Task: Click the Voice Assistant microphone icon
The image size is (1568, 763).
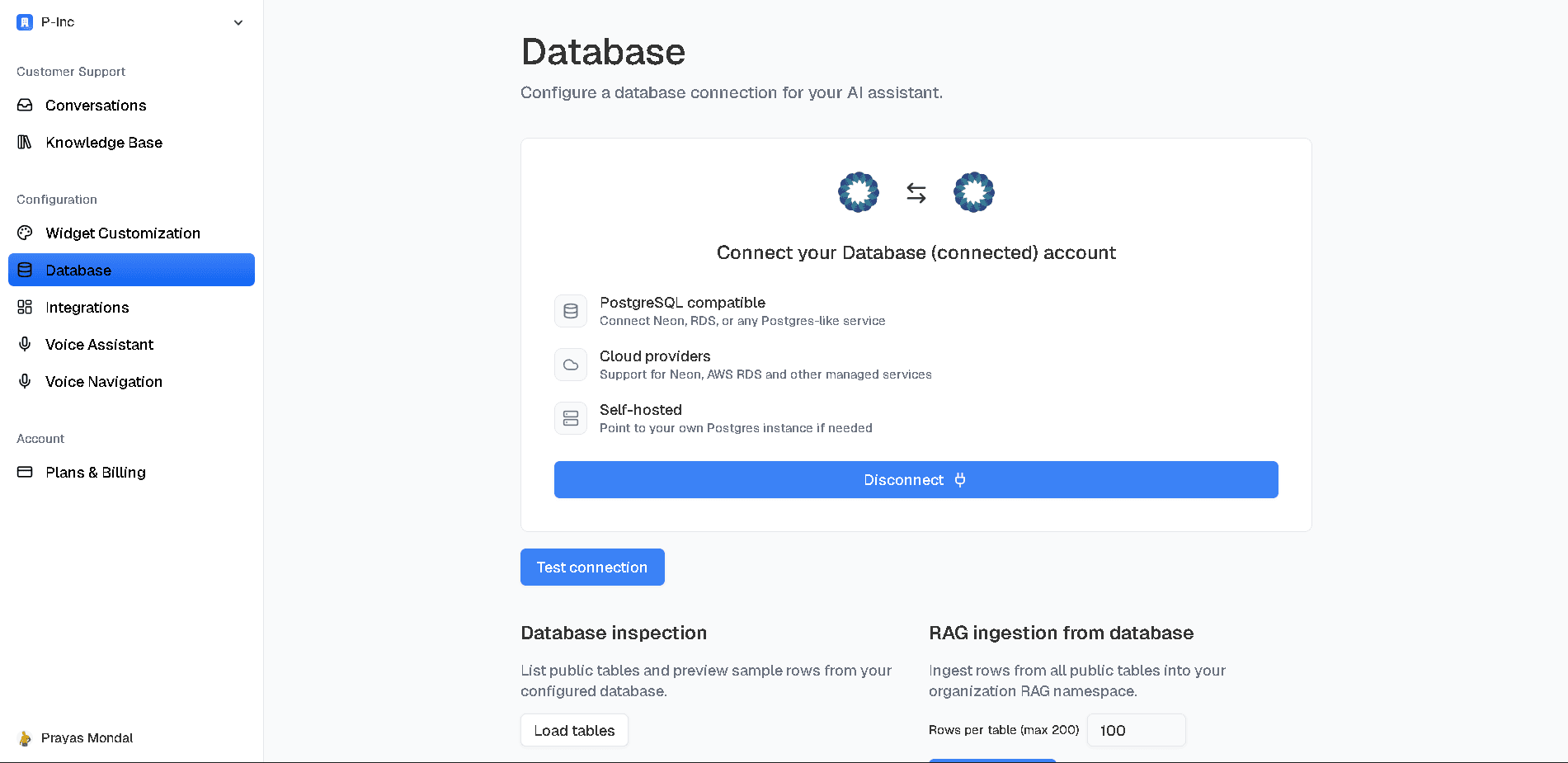Action: 25,345
